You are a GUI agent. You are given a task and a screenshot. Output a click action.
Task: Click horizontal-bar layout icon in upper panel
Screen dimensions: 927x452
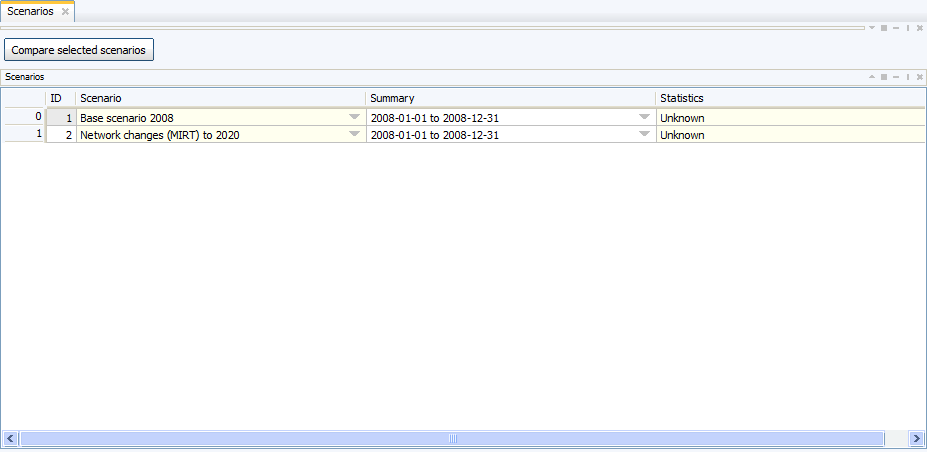[896, 28]
